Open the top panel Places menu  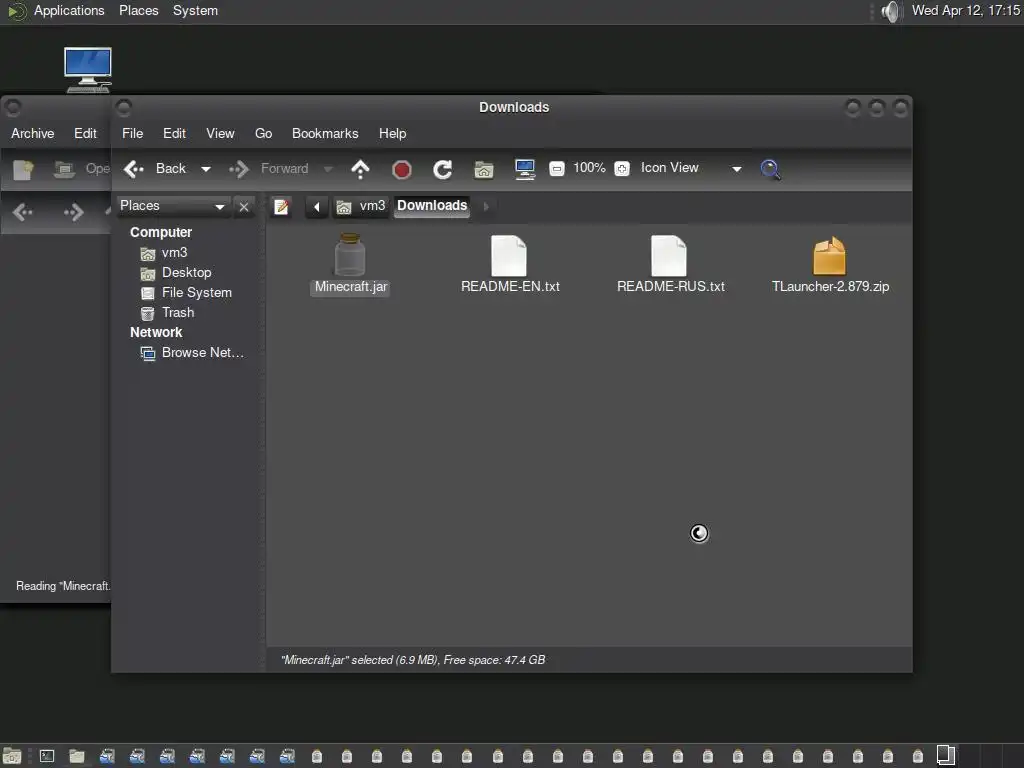[x=138, y=11]
